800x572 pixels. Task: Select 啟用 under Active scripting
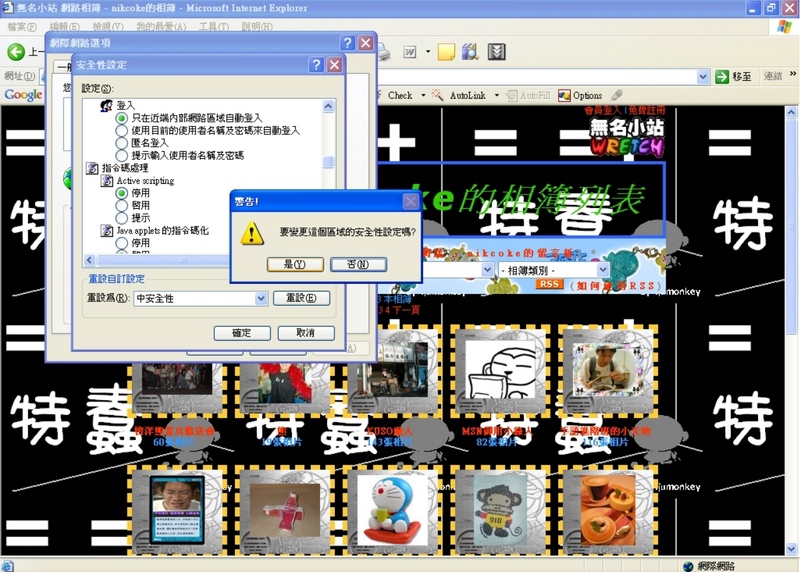121,206
